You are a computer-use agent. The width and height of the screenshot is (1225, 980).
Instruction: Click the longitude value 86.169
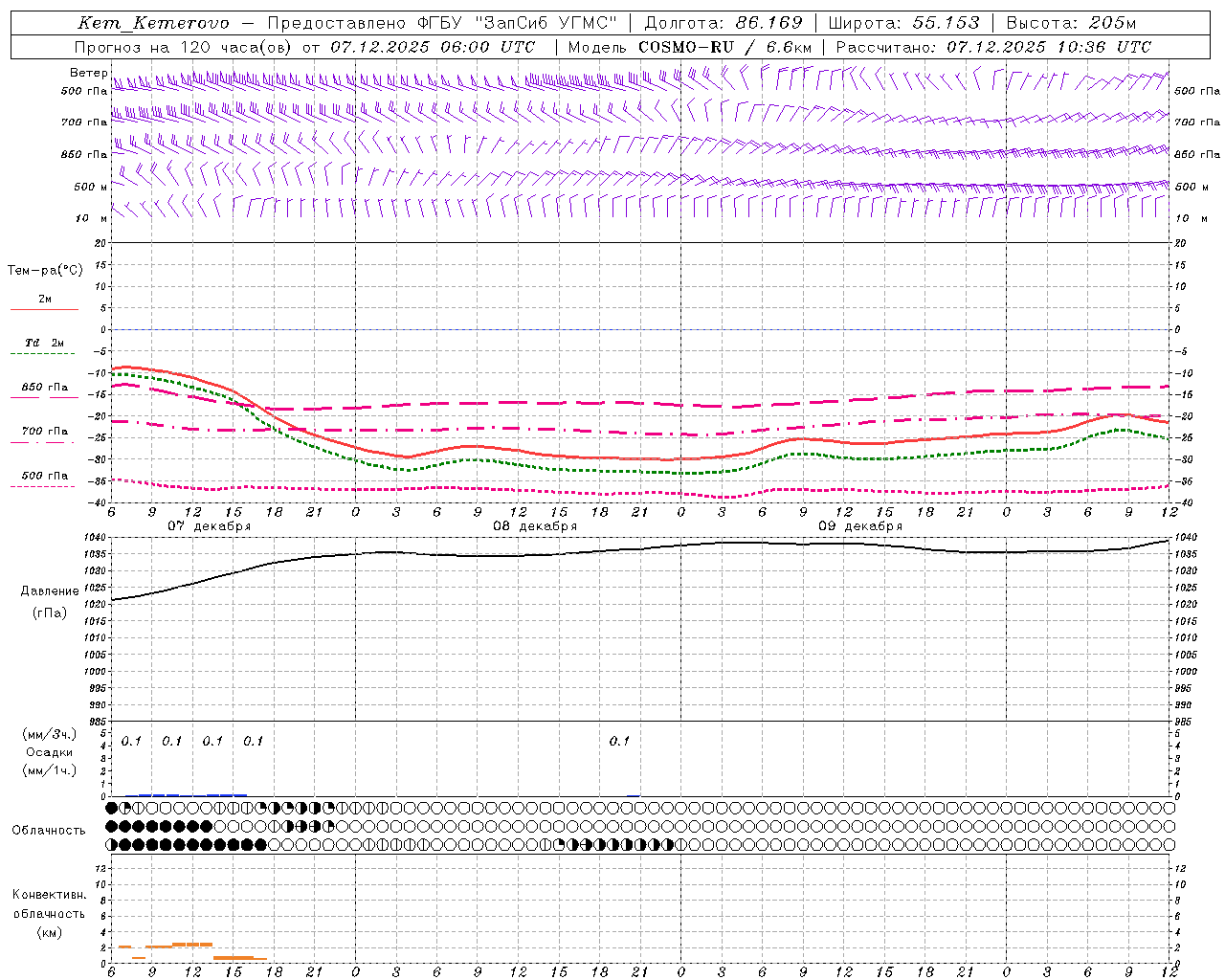pyautogui.click(x=768, y=23)
